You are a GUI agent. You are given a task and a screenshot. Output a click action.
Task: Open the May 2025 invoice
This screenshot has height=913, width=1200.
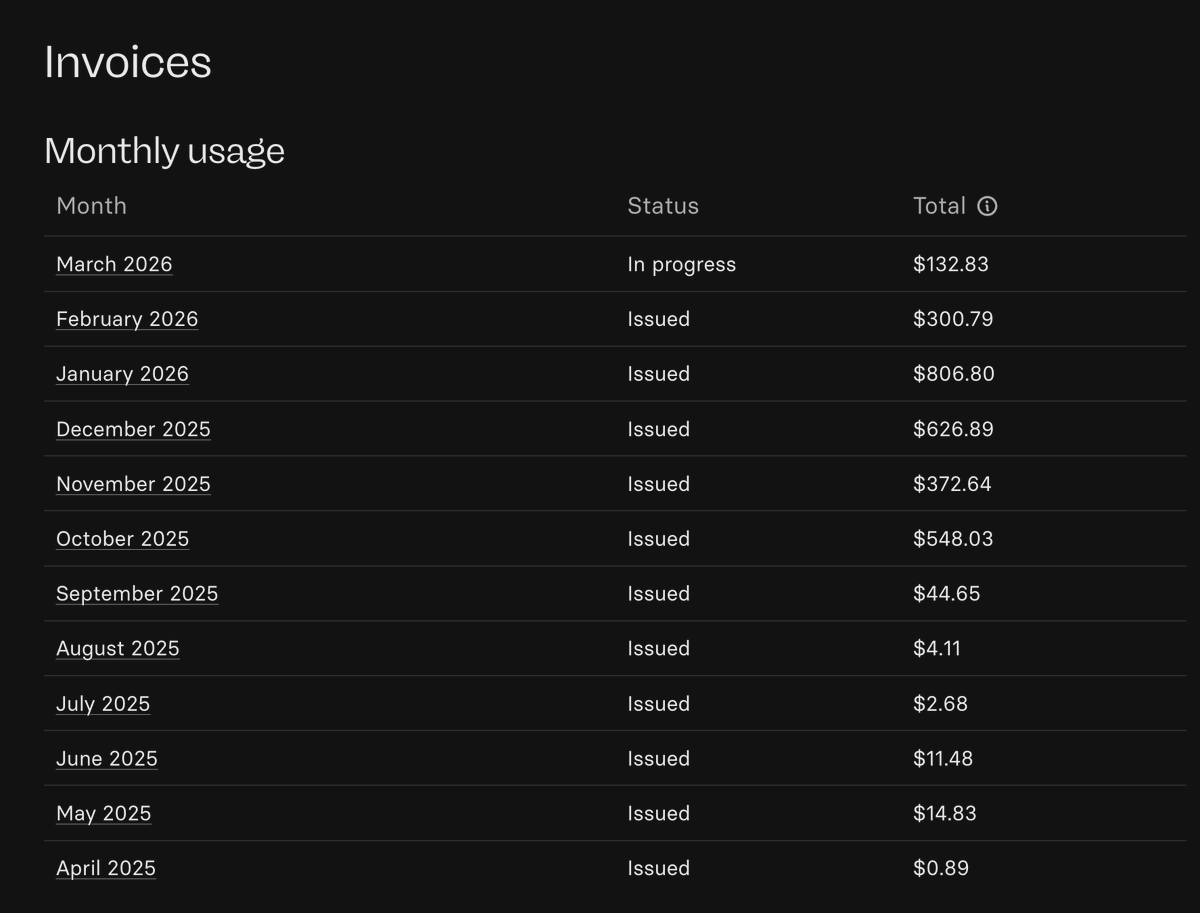coord(104,814)
